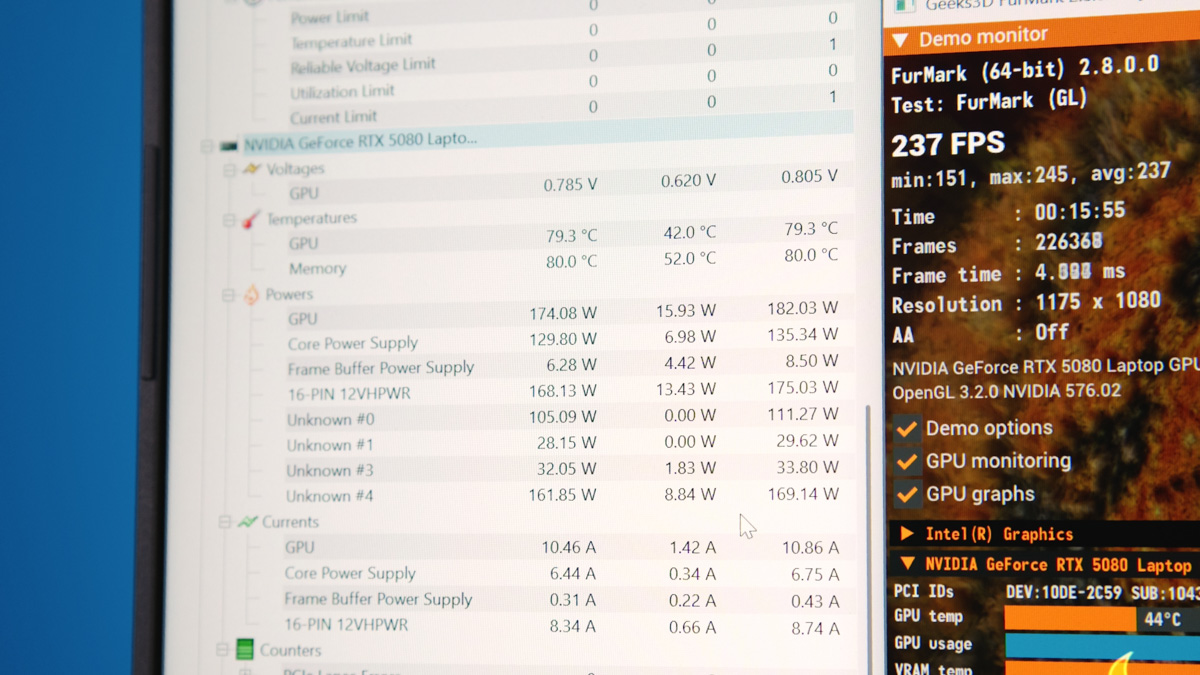
Task: Collapse the Voltages group
Action: click(229, 171)
